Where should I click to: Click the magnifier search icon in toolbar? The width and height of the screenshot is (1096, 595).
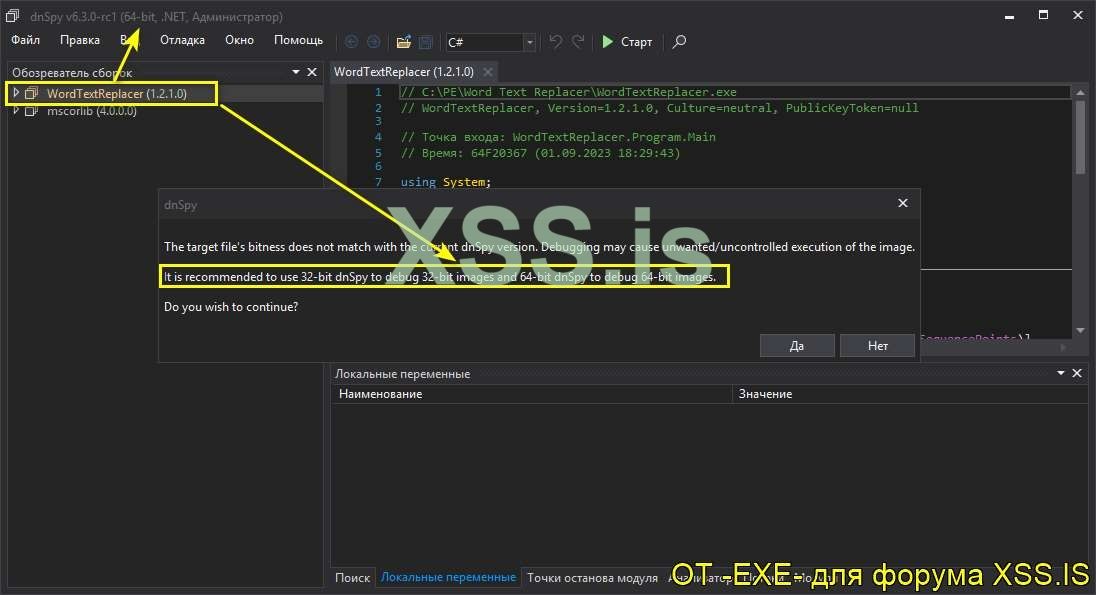[679, 42]
